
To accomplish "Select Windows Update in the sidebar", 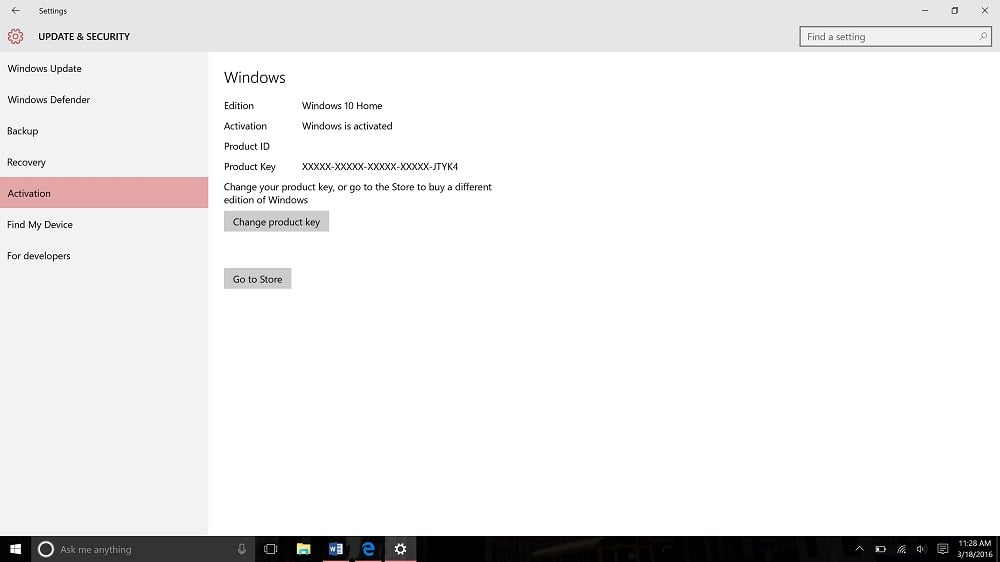I will tap(104, 68).
